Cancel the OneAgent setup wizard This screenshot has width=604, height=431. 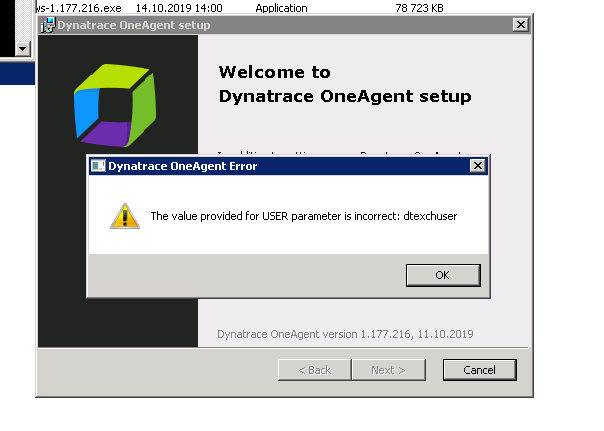[x=480, y=370]
